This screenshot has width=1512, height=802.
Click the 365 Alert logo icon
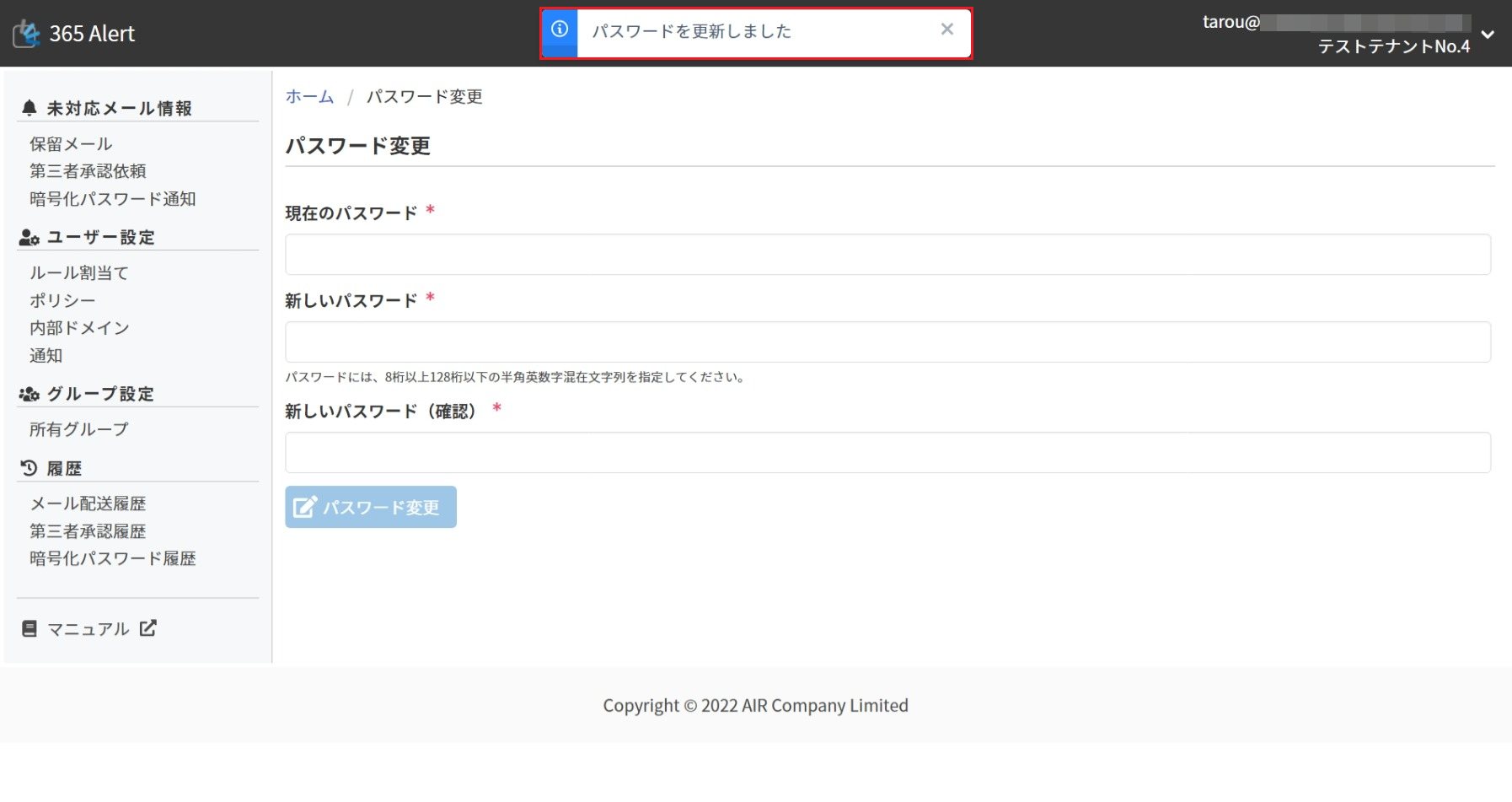click(x=27, y=34)
